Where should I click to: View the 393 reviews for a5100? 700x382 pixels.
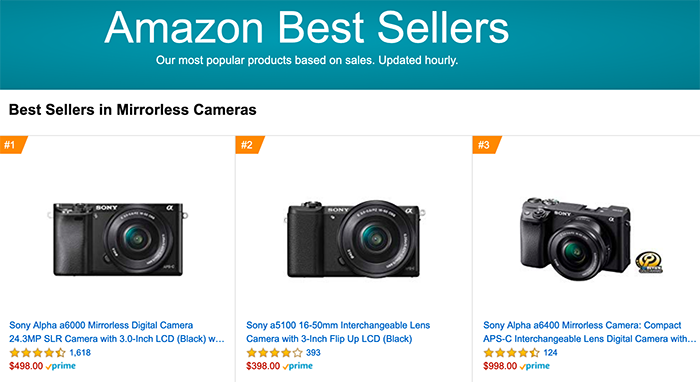click(x=313, y=353)
